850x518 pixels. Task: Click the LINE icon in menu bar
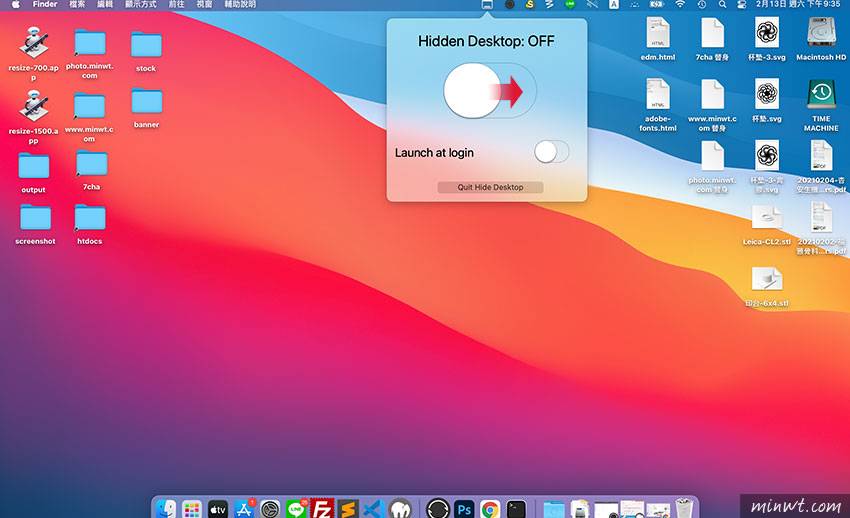coord(570,4)
